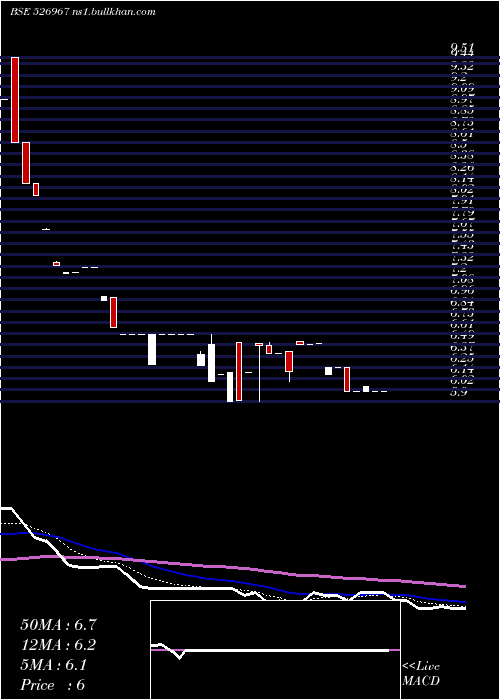Image resolution: width=500 pixels, height=700 pixels.
Task: Click inside the MACD inset panel
Action: tap(275, 650)
